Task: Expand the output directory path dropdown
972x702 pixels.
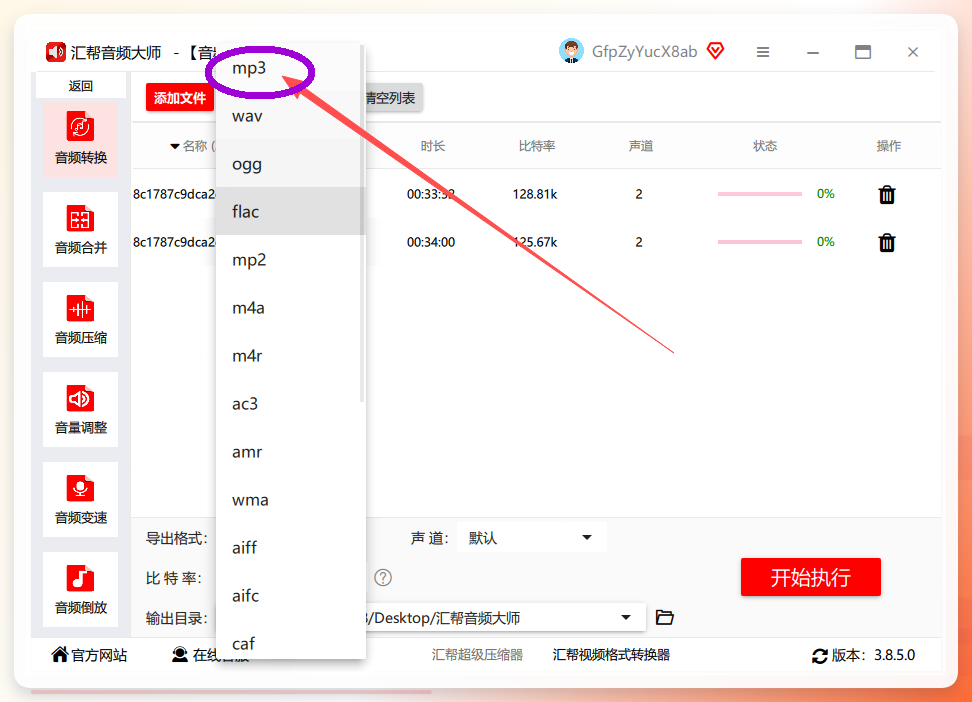Action: 625,618
